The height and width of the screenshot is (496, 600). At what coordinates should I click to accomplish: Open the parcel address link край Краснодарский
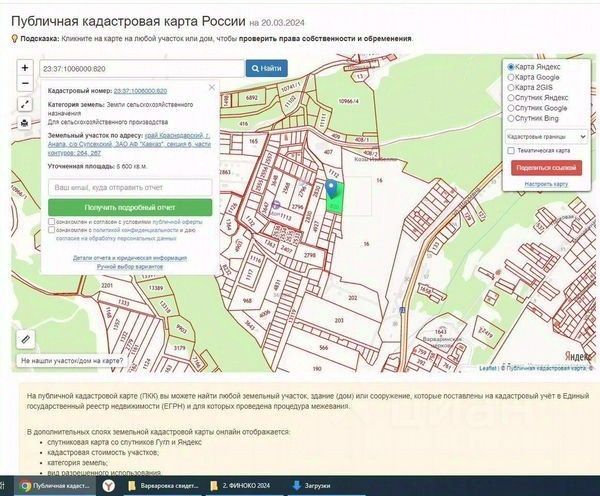tap(129, 144)
